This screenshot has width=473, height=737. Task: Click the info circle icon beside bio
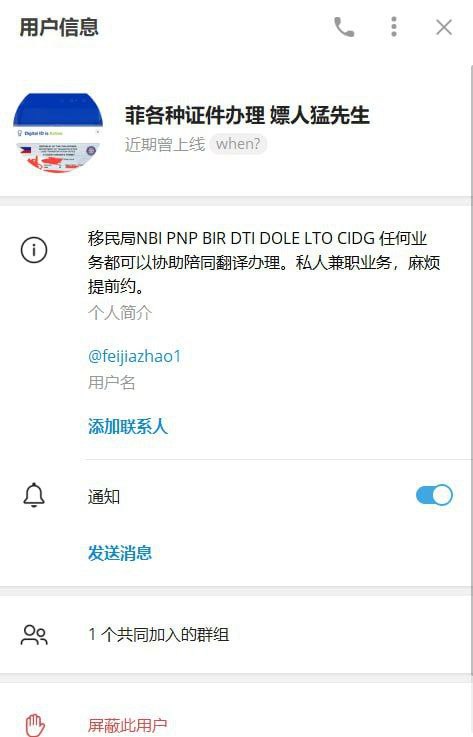point(34,250)
